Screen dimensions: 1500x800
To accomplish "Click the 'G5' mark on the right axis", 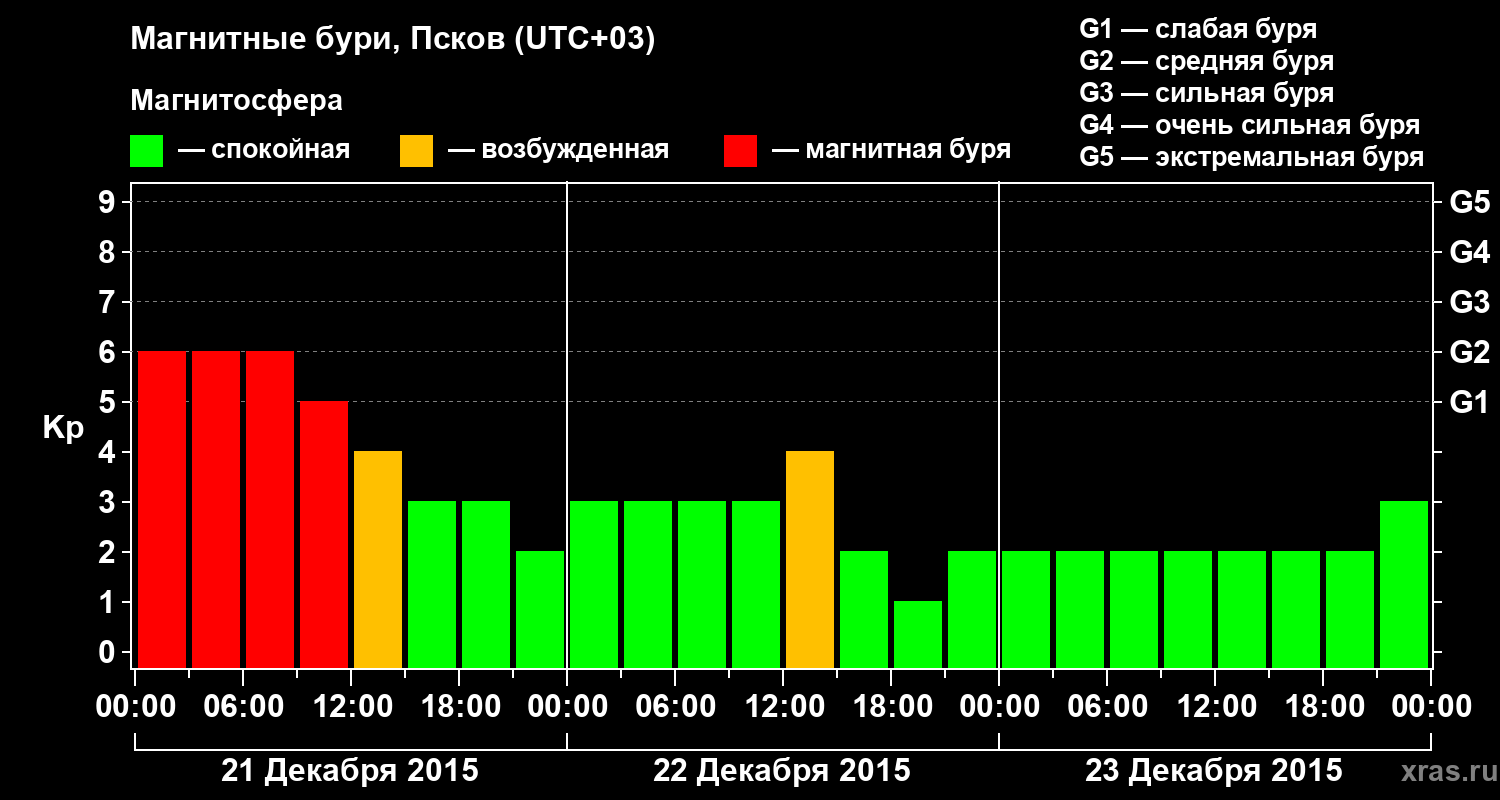I will click(x=1470, y=202).
